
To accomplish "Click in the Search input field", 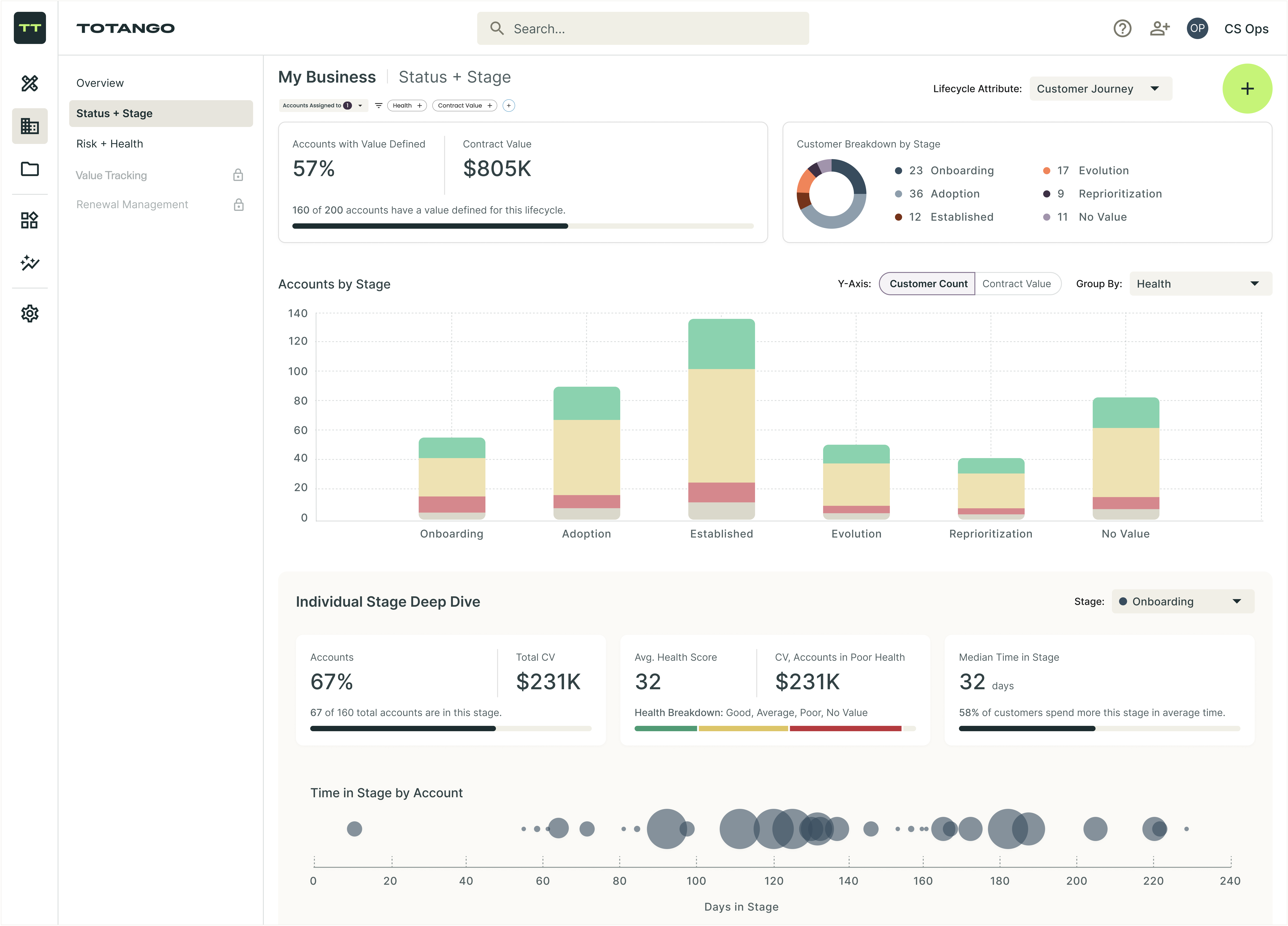I will click(x=643, y=28).
